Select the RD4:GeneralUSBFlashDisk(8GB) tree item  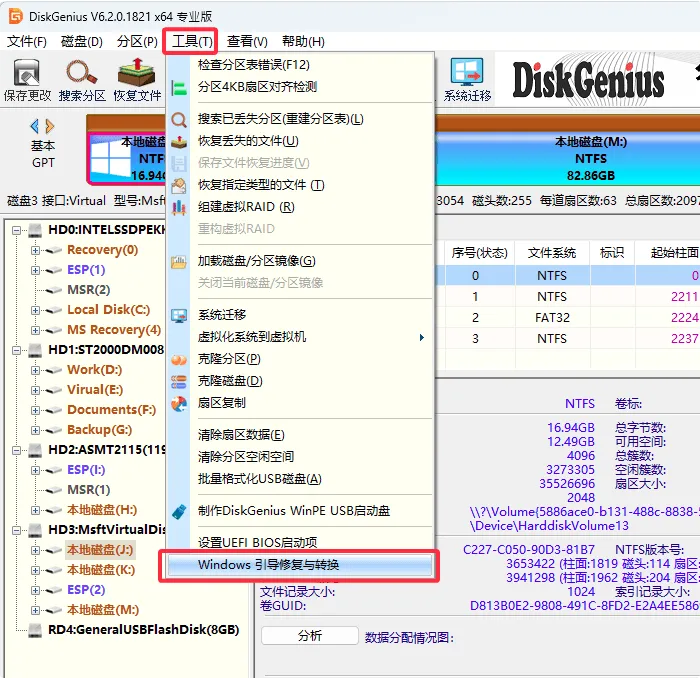pyautogui.click(x=143, y=630)
